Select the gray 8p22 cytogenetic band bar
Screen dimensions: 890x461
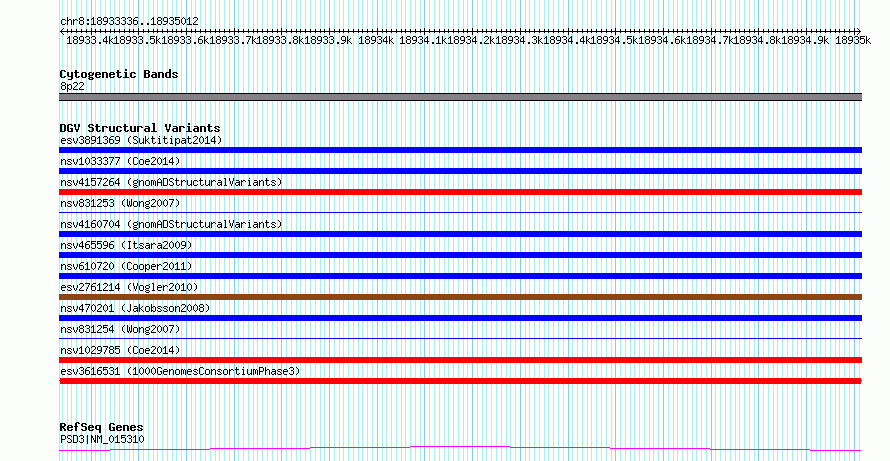tap(460, 97)
